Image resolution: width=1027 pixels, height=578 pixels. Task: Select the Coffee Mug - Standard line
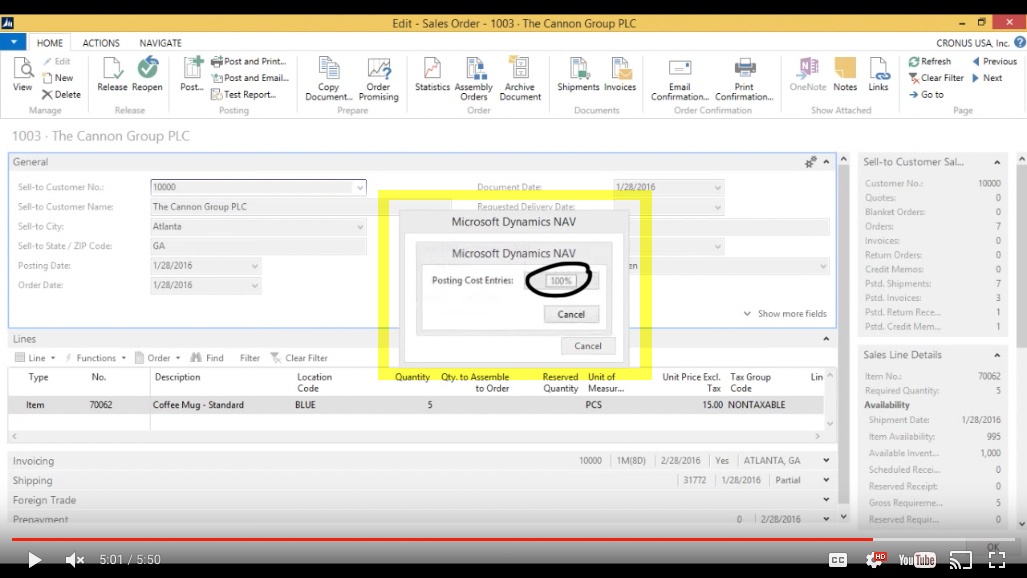(x=415, y=405)
